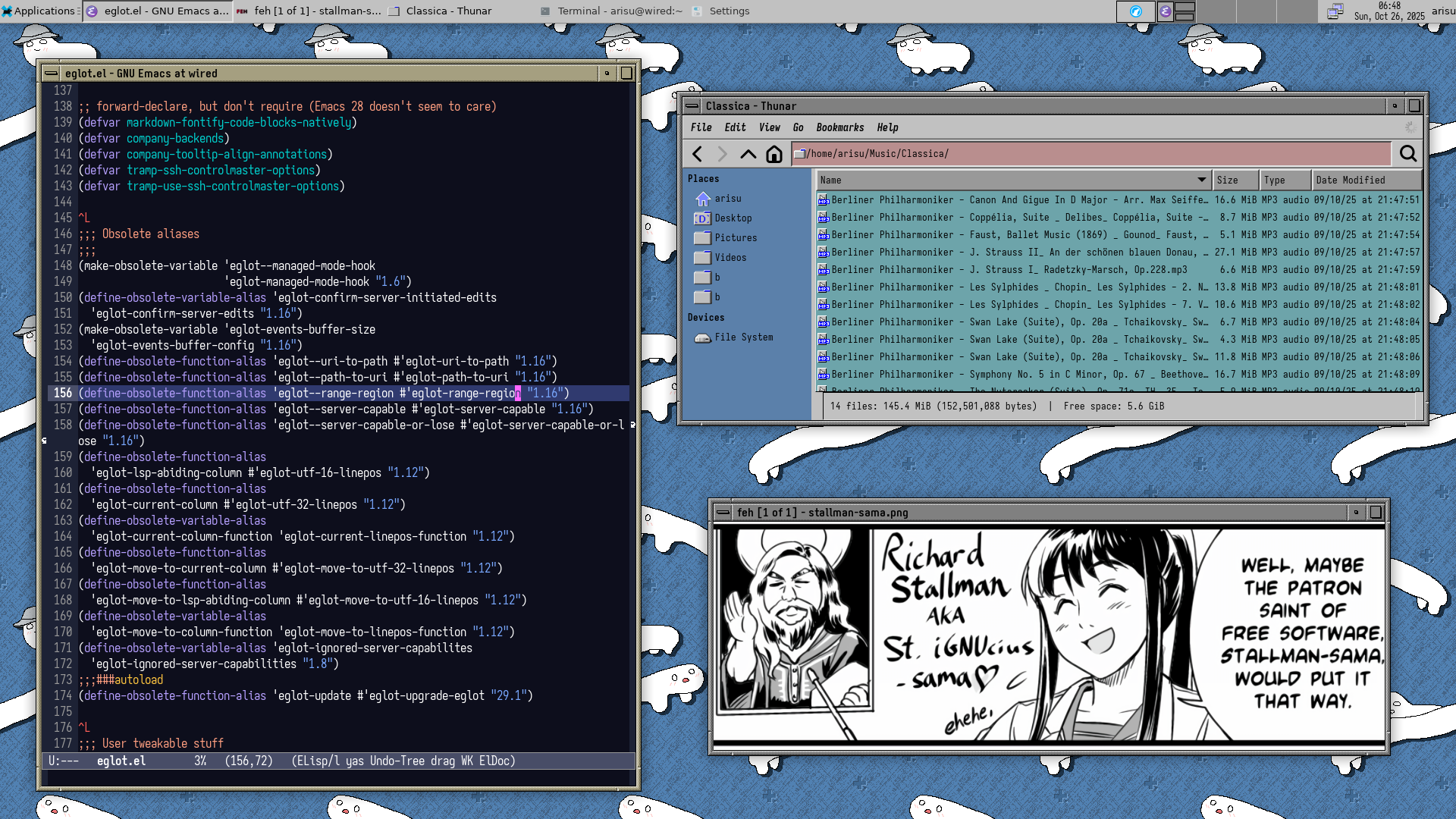Select File System device in sidebar
1456x819 pixels.
(x=743, y=337)
